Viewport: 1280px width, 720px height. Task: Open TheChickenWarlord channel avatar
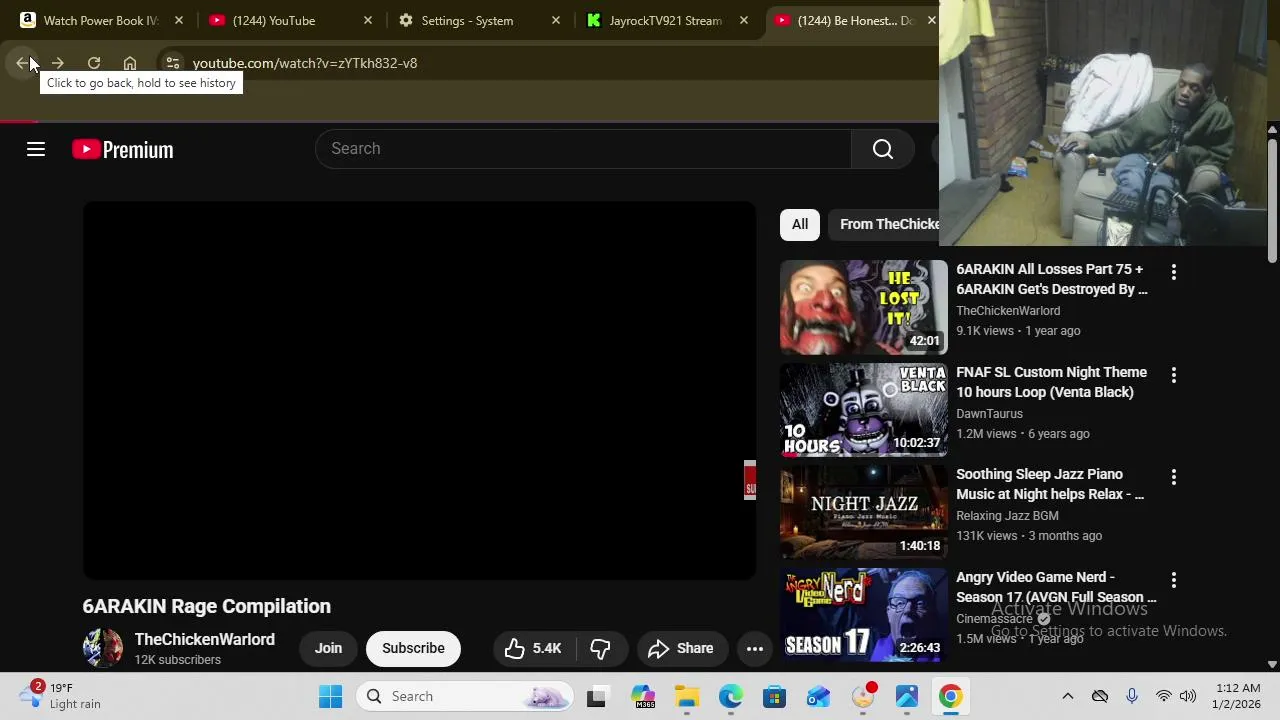pyautogui.click(x=102, y=648)
